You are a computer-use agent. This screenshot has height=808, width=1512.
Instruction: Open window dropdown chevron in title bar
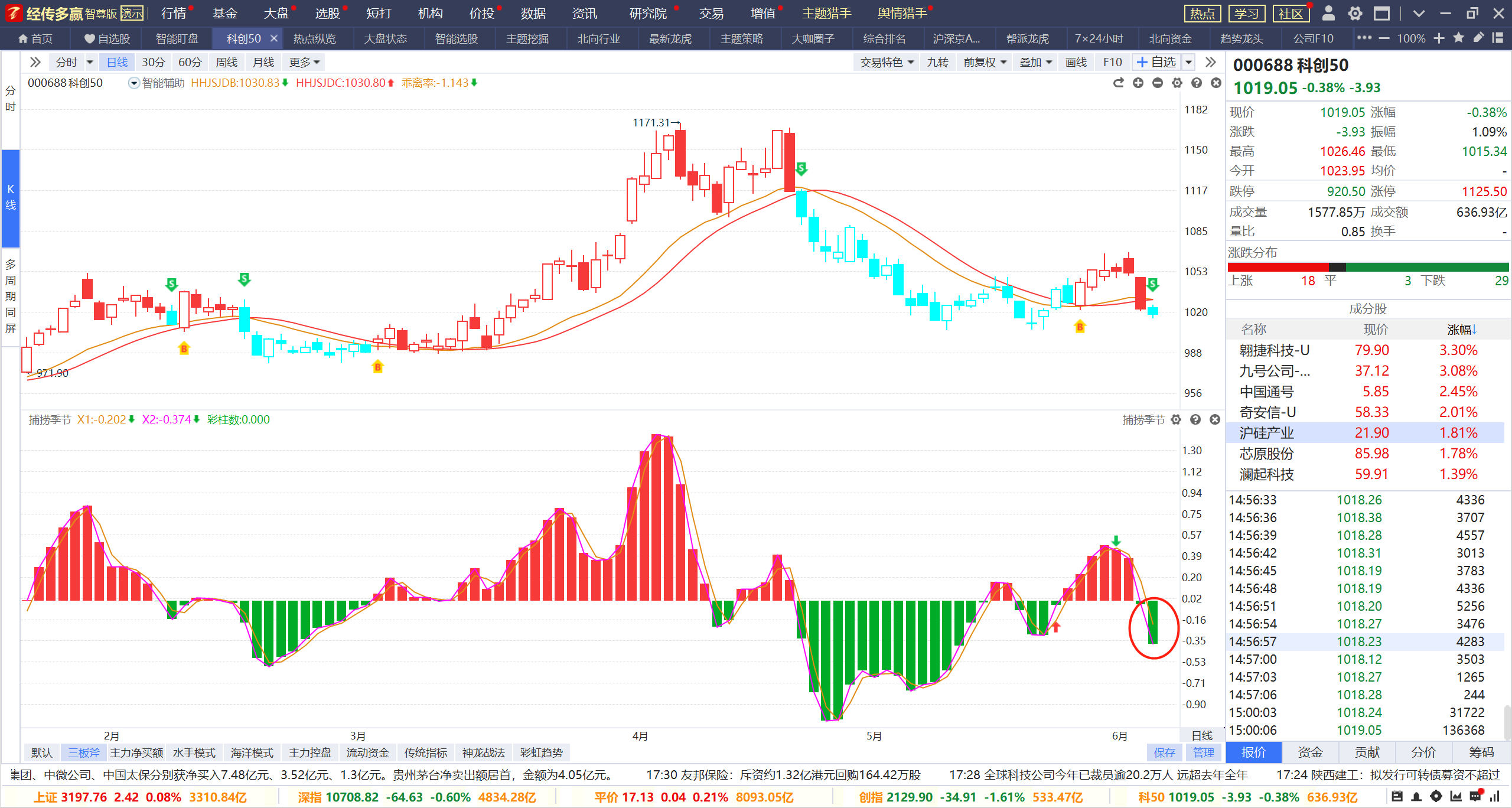1419,13
